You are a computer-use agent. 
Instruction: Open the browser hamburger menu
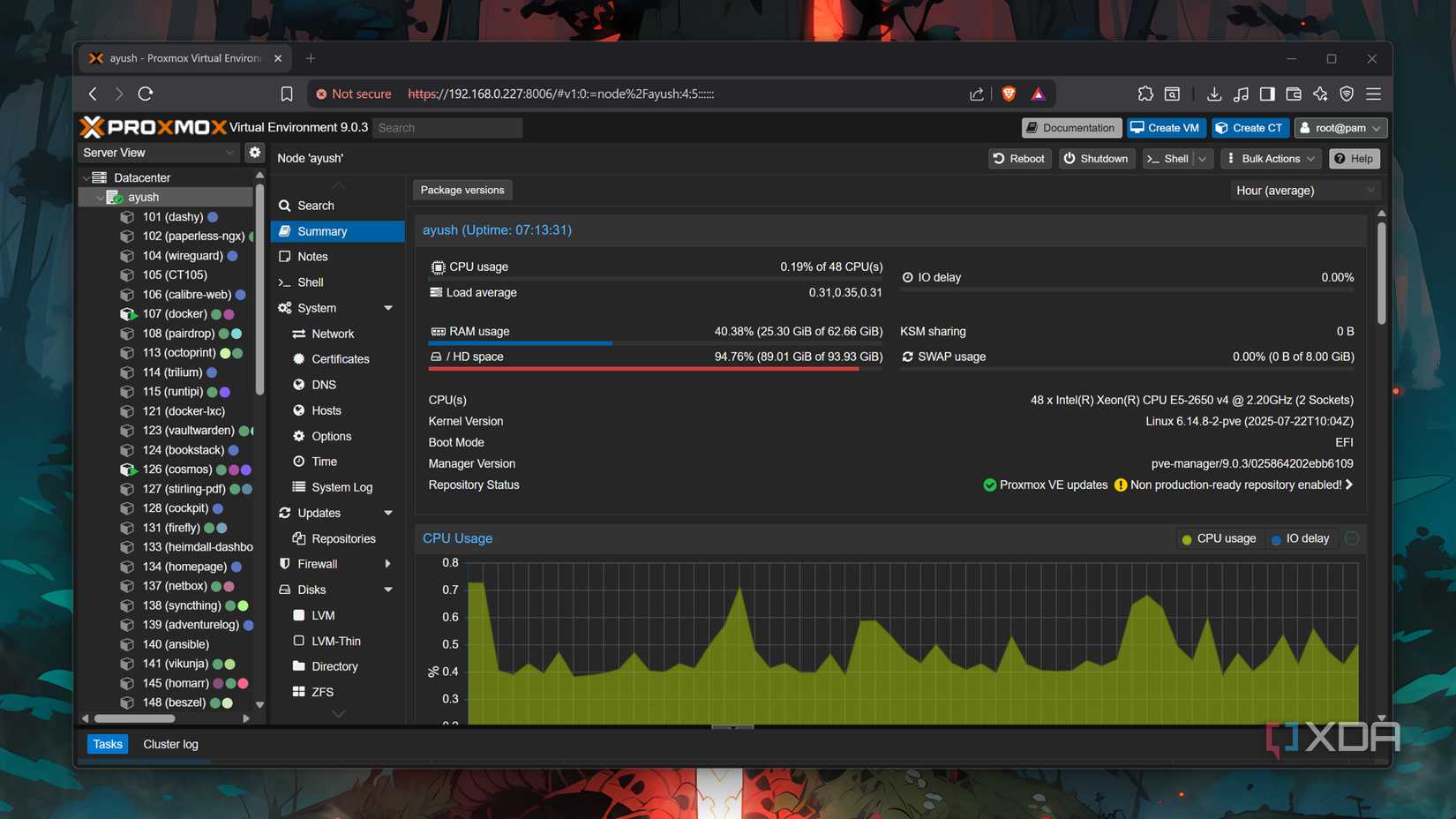click(1374, 94)
